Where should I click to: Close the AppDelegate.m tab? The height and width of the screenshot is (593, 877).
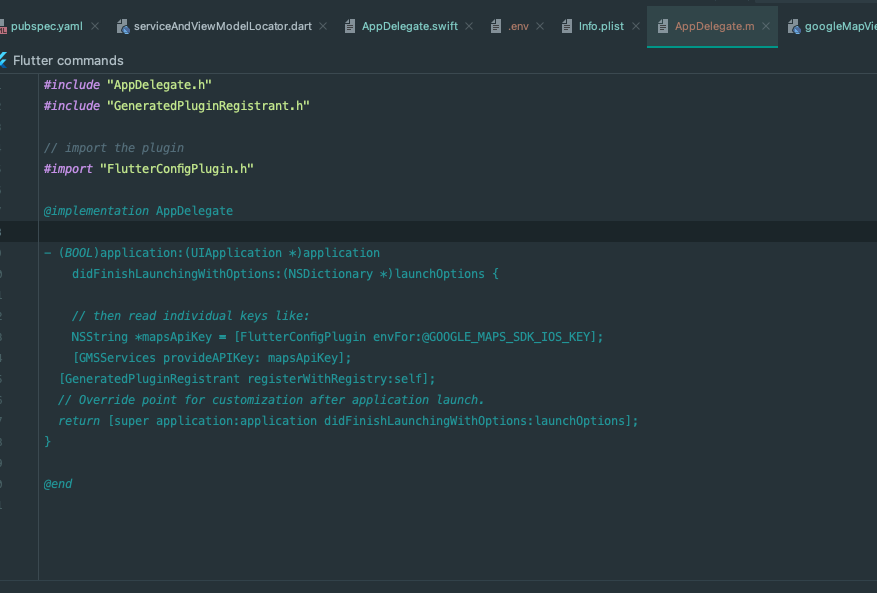pos(765,26)
